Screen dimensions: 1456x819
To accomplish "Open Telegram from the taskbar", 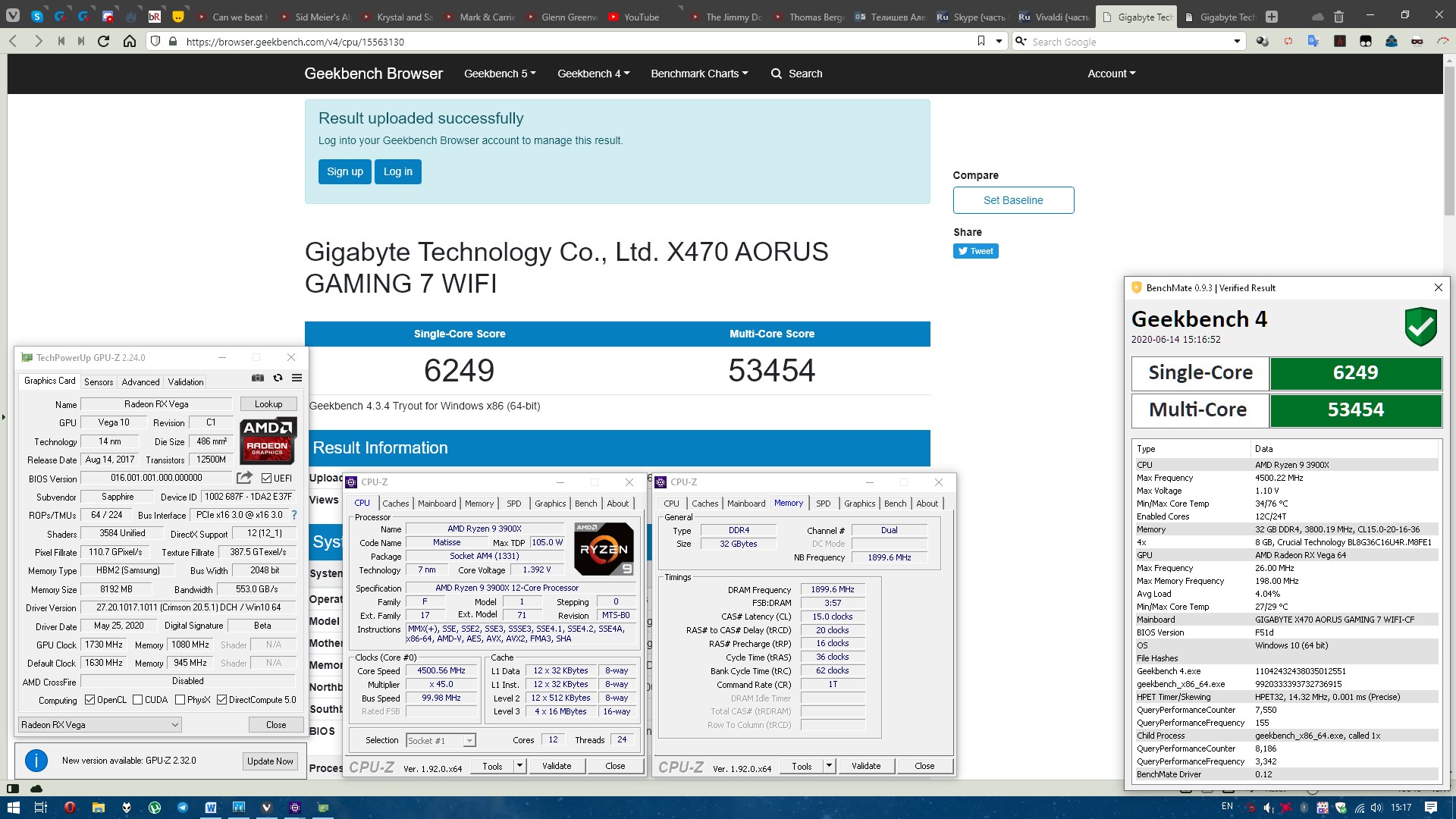I will (183, 808).
